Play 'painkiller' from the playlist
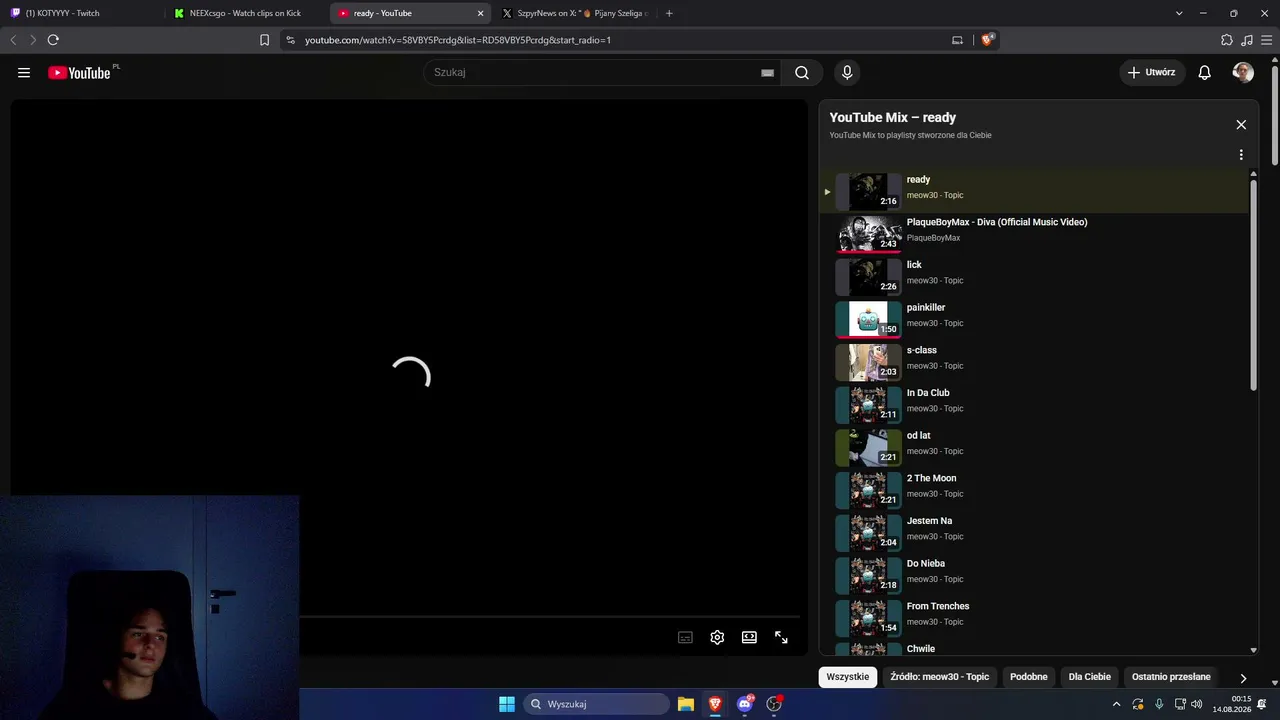The image size is (1280, 720). coord(1035,320)
